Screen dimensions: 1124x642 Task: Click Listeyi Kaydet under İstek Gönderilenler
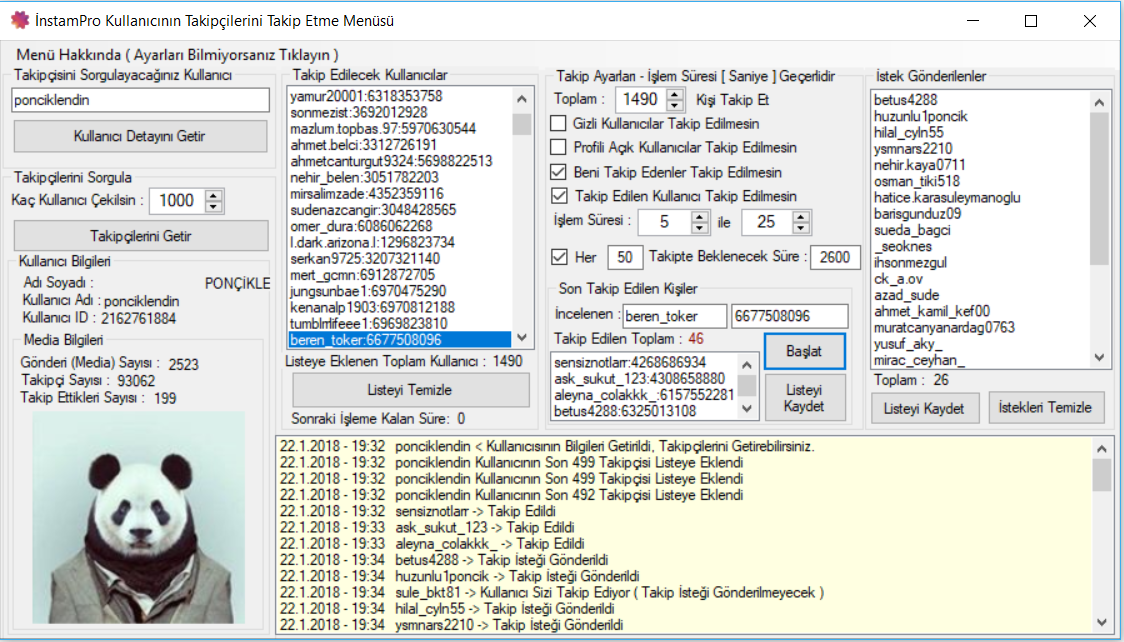point(925,408)
